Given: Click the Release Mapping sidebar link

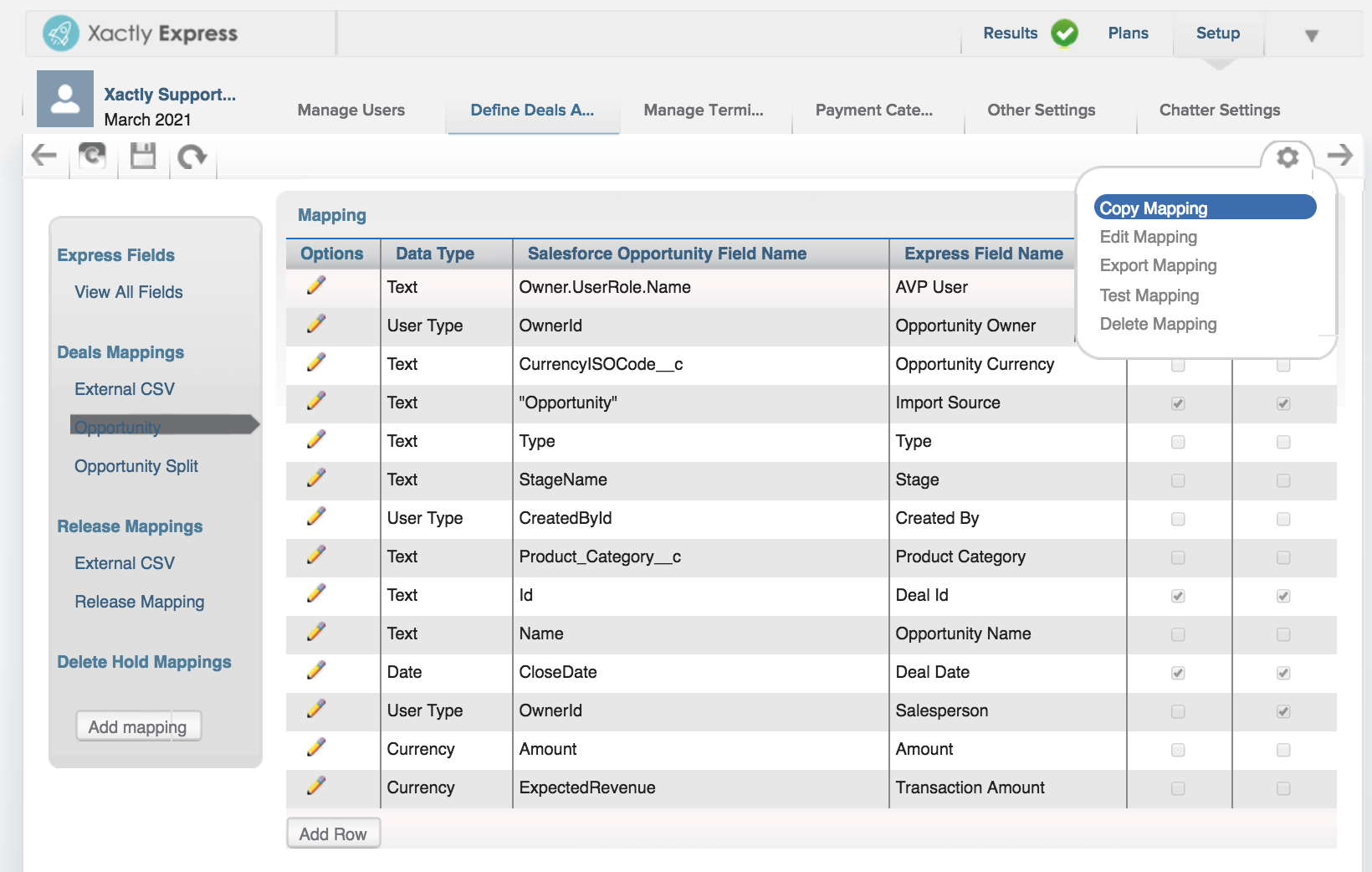Looking at the screenshot, I should [x=140, y=602].
